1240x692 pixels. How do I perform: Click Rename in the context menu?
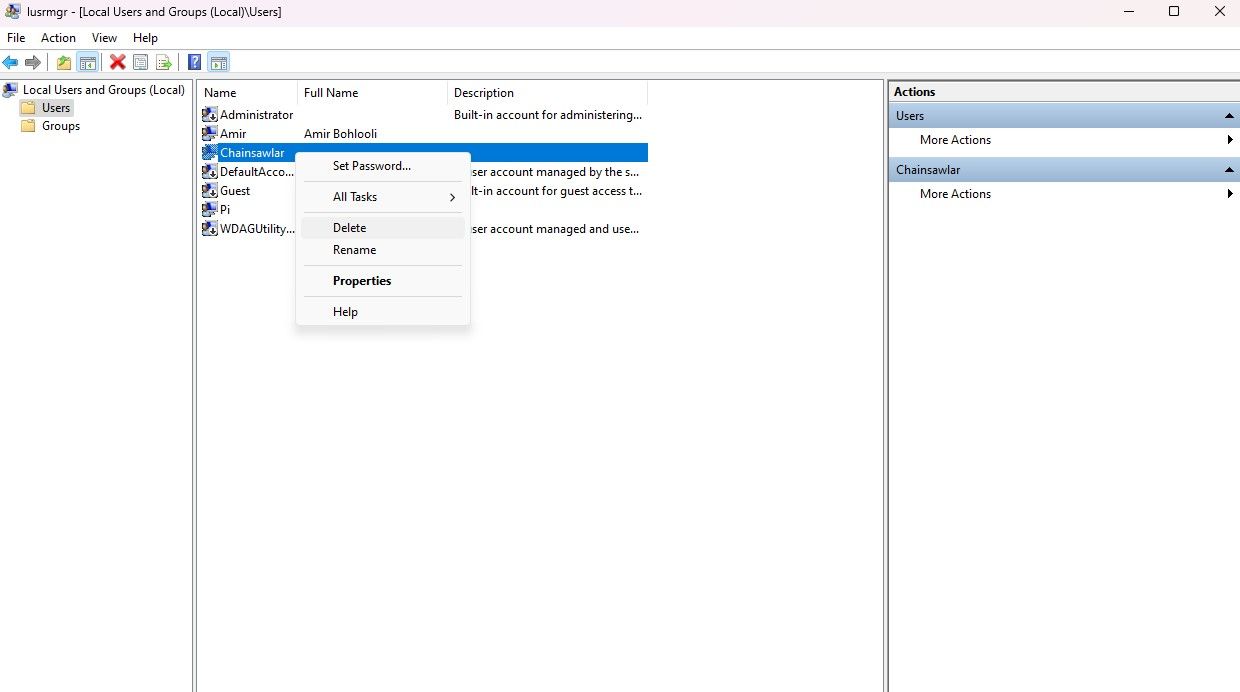pyautogui.click(x=353, y=249)
